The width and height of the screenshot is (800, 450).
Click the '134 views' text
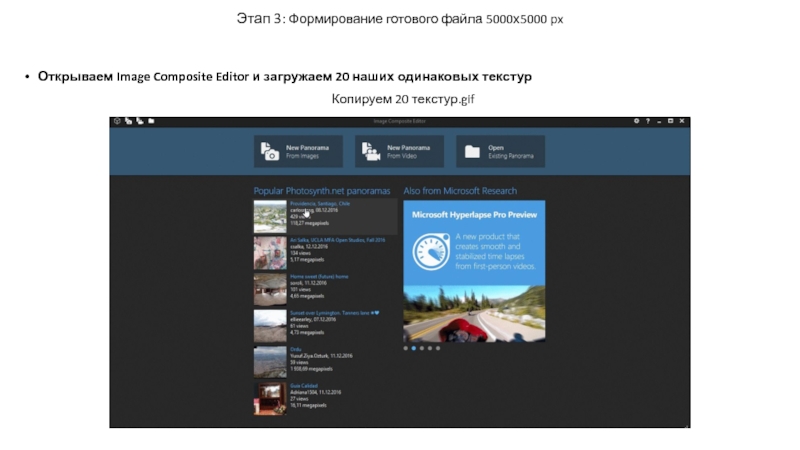pyautogui.click(x=301, y=253)
